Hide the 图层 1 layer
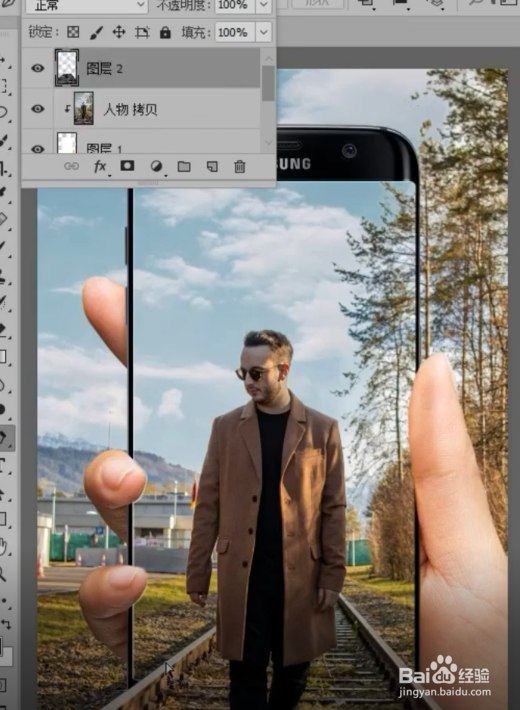Image resolution: width=520 pixels, height=710 pixels. pyautogui.click(x=38, y=149)
